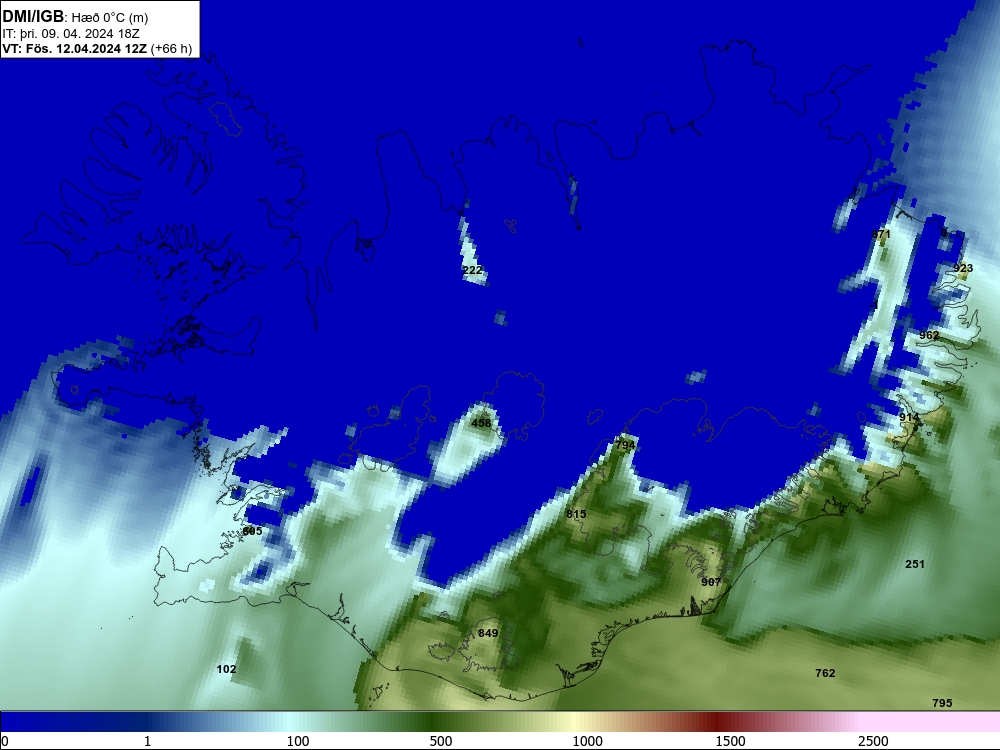
Task: Click the legend label 500
Action: pos(441,741)
